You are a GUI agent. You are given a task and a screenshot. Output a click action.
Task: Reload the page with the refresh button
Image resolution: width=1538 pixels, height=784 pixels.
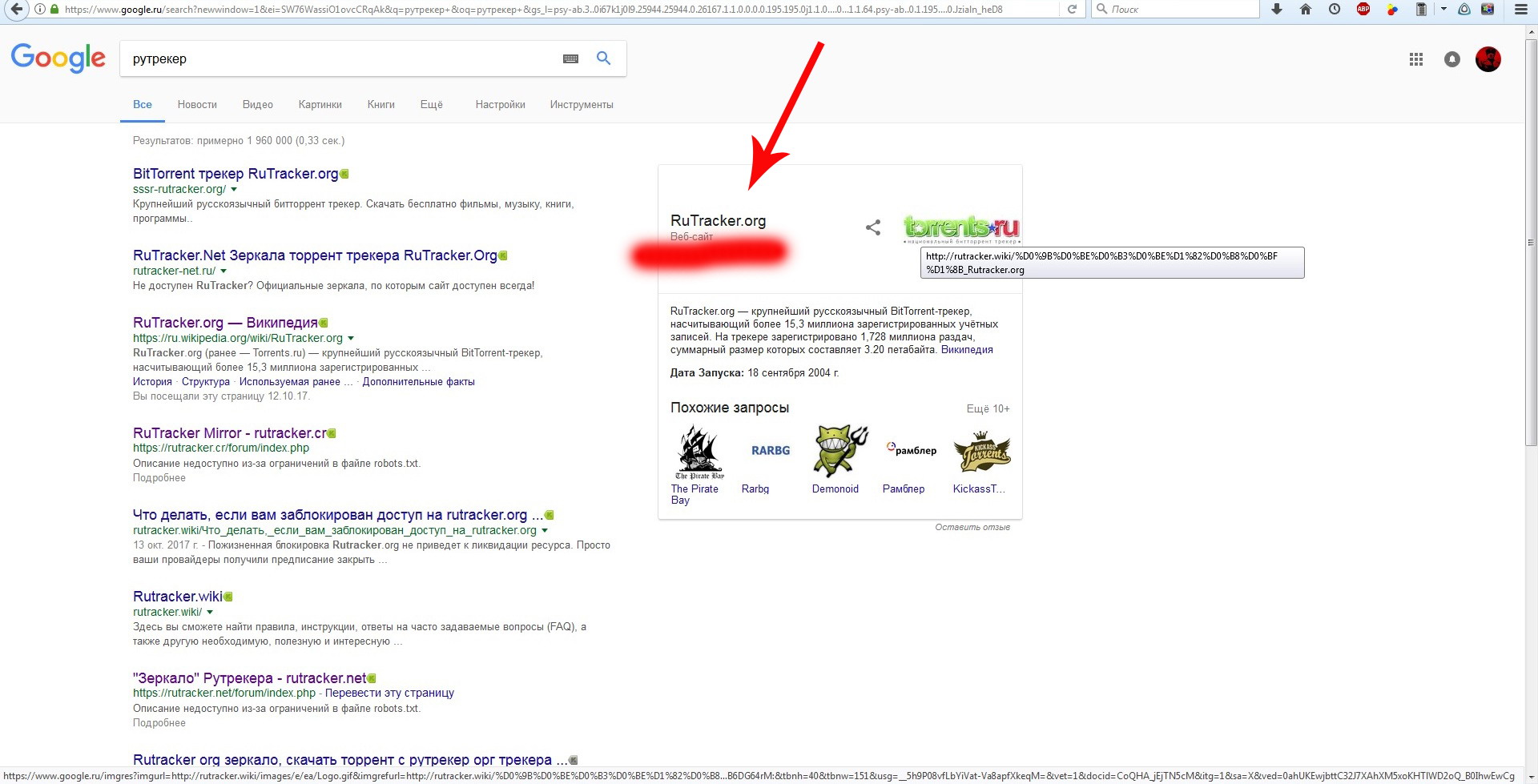click(1072, 10)
